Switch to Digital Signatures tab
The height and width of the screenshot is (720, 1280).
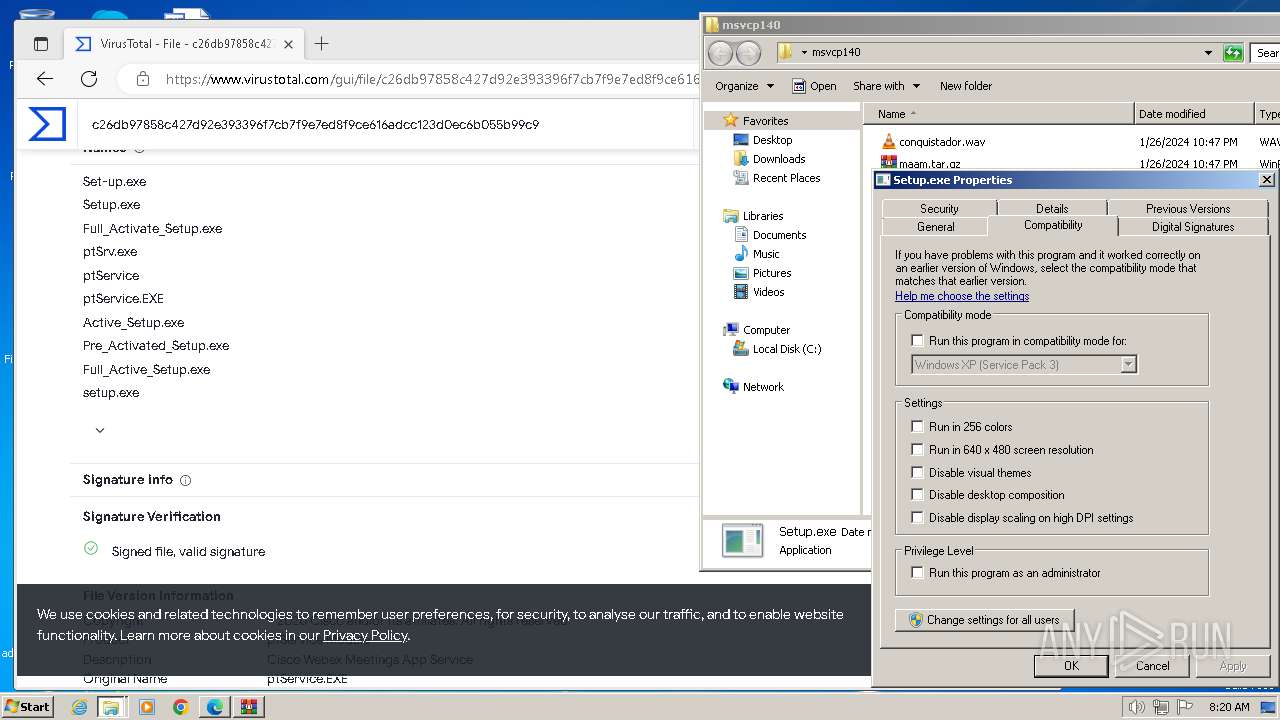tap(1193, 227)
